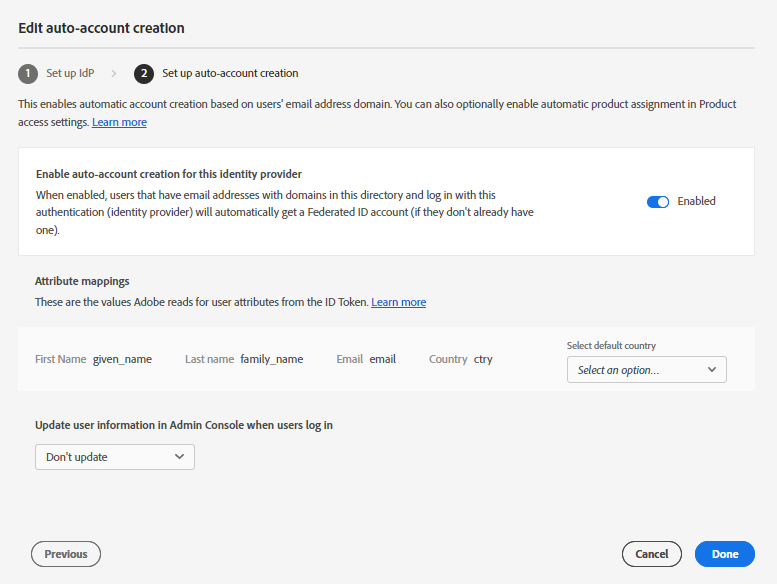
Task: Cancel the auto-account creation edit
Action: point(651,554)
